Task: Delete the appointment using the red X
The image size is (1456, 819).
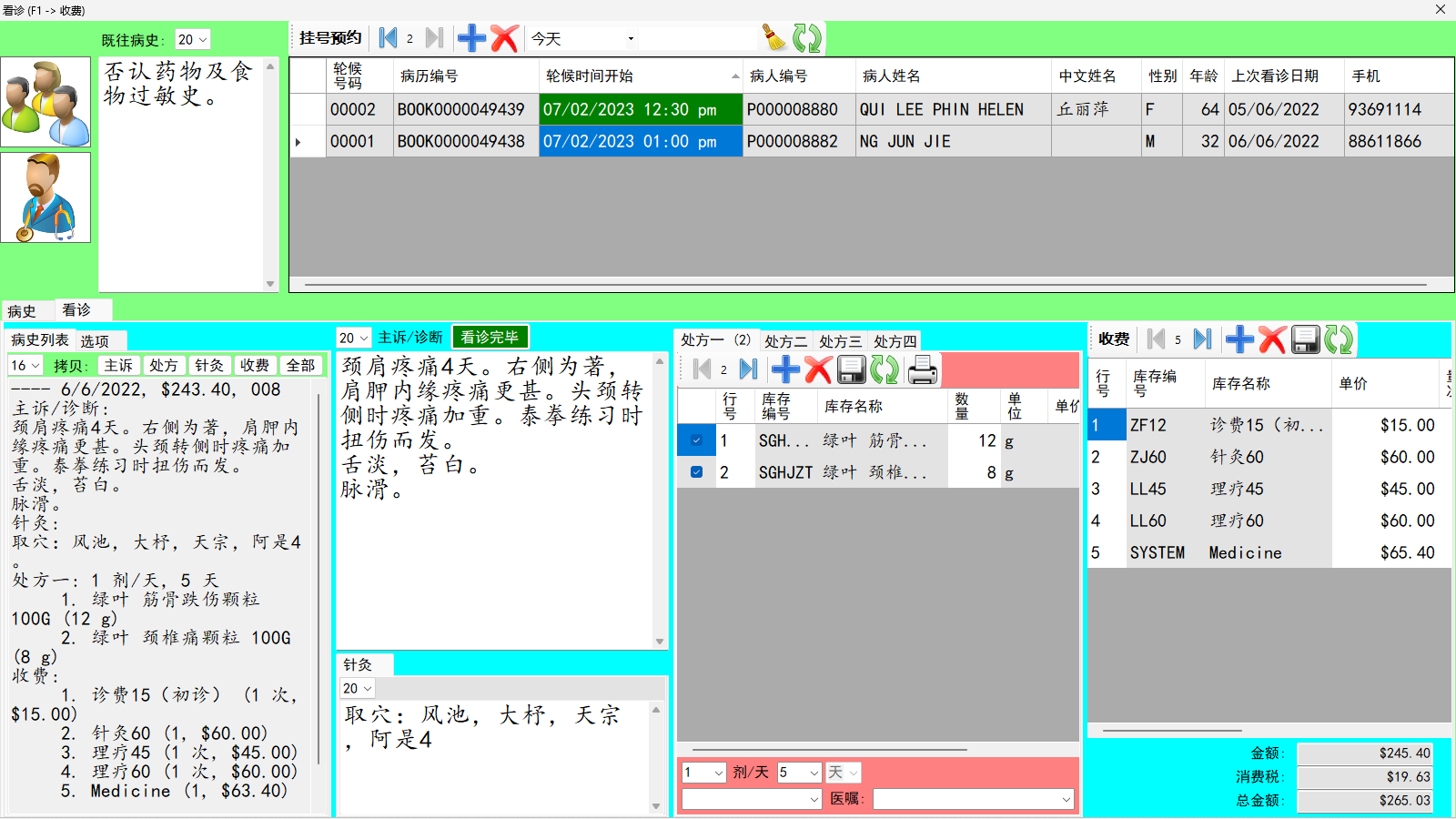Action: click(504, 38)
